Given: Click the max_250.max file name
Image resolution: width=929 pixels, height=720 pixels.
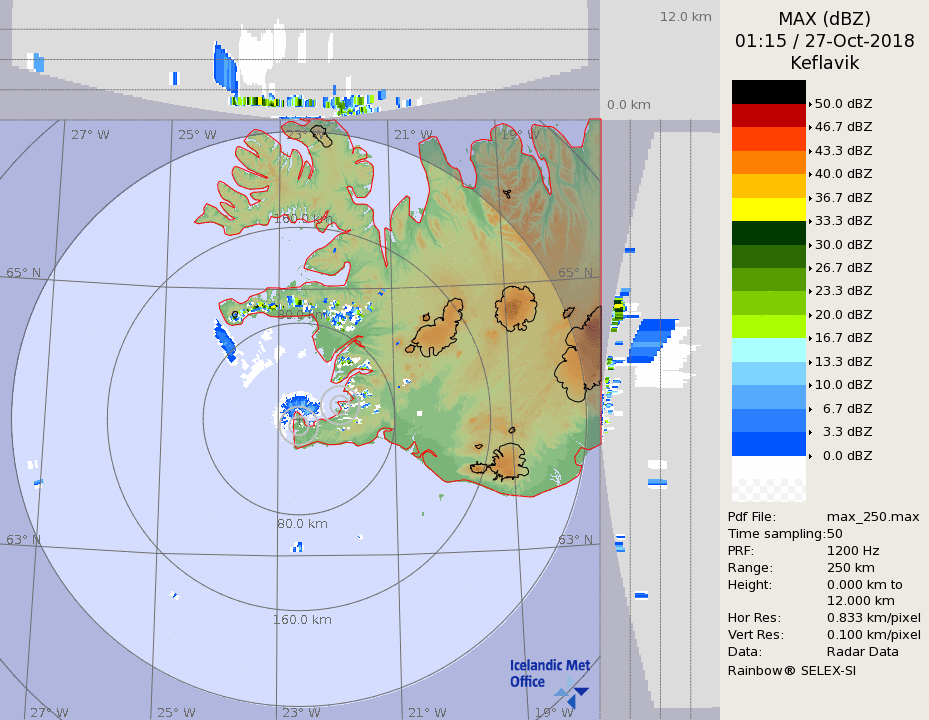Looking at the screenshot, I should click(872, 516).
